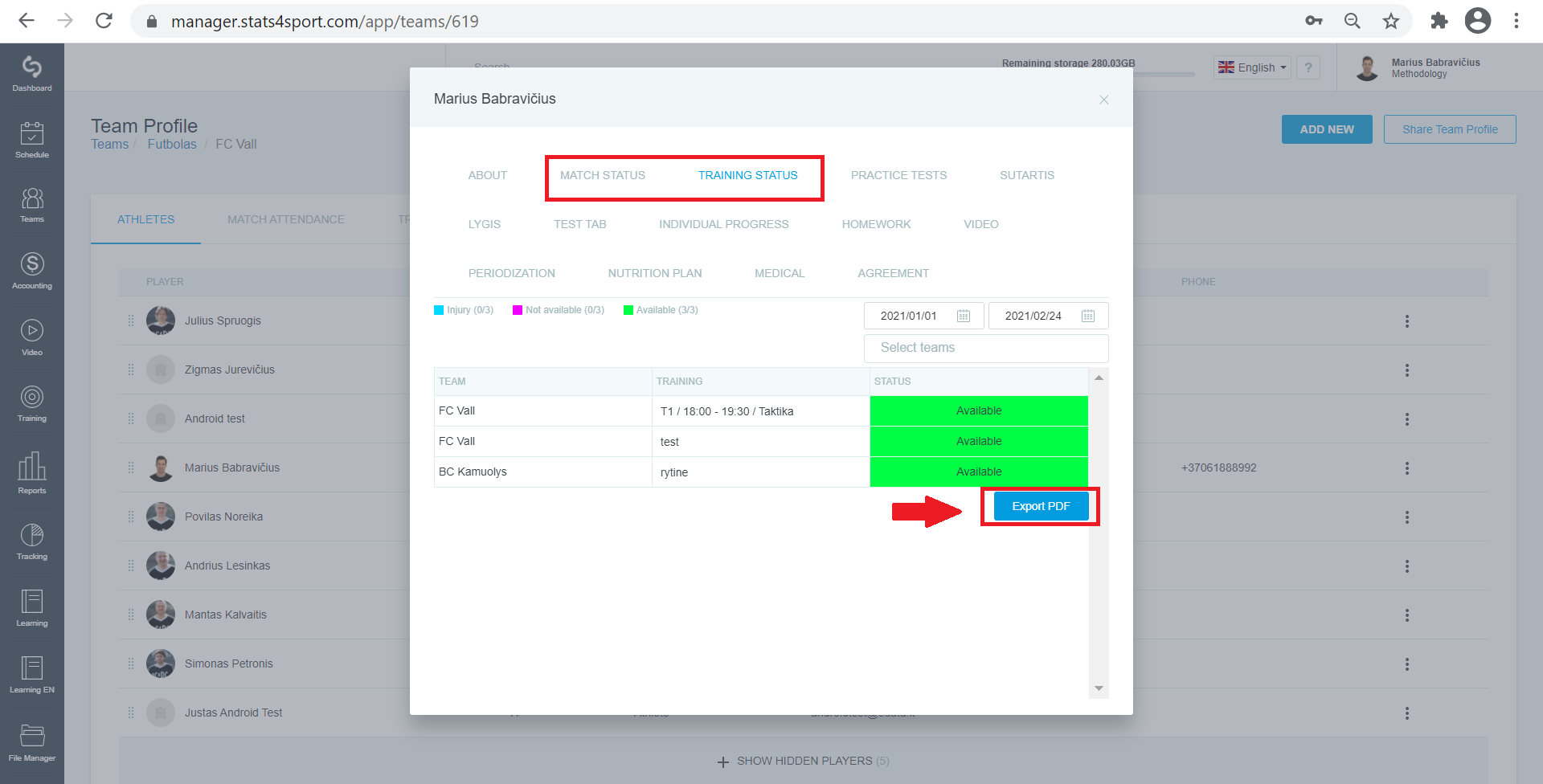This screenshot has width=1543, height=784.
Task: Click the green Available status for BC Kamuolys
Action: [979, 472]
